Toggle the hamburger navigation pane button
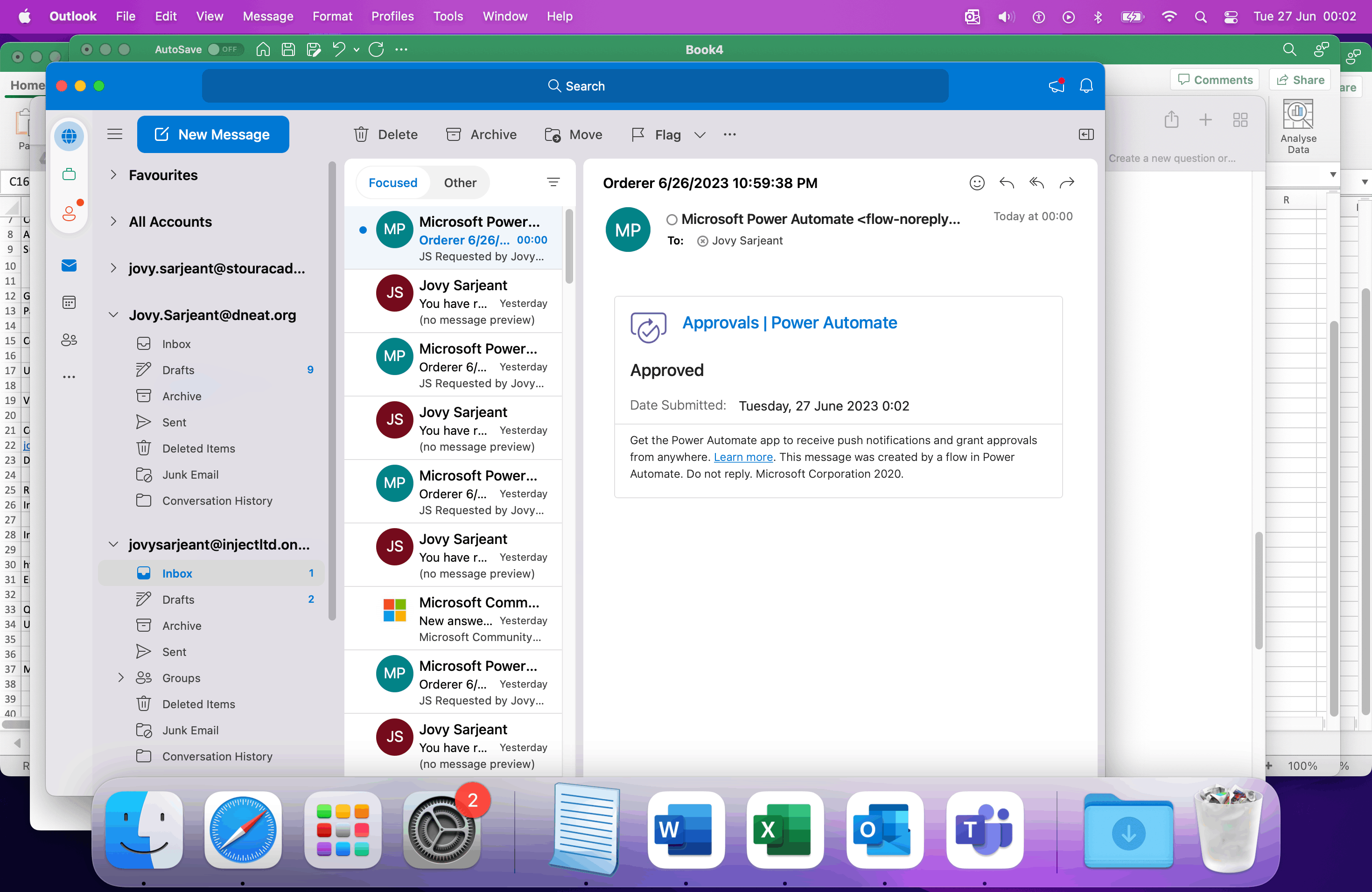 (x=115, y=134)
